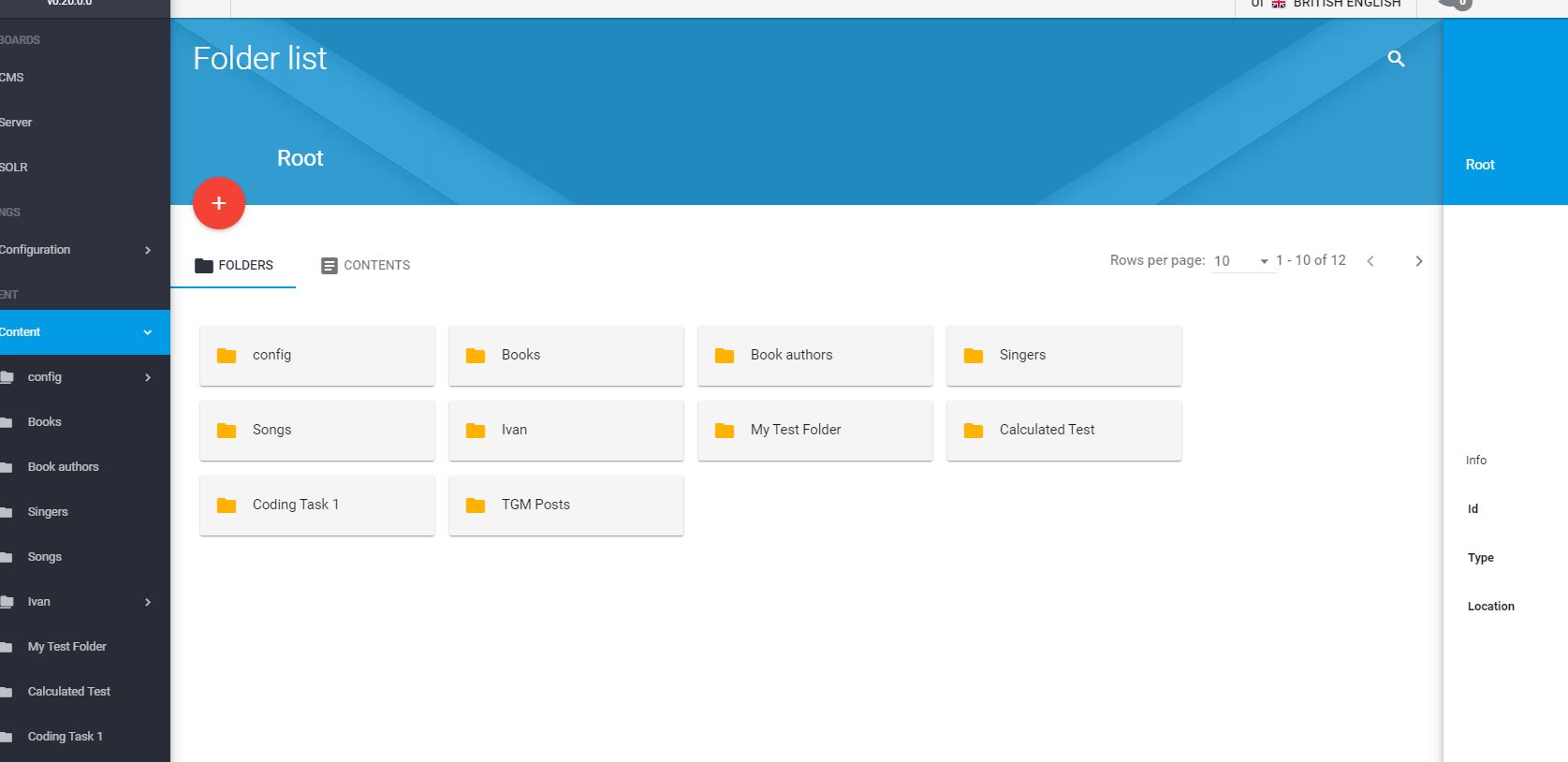The height and width of the screenshot is (762, 1568).
Task: Click the Book authors card folder icon
Action: click(725, 356)
